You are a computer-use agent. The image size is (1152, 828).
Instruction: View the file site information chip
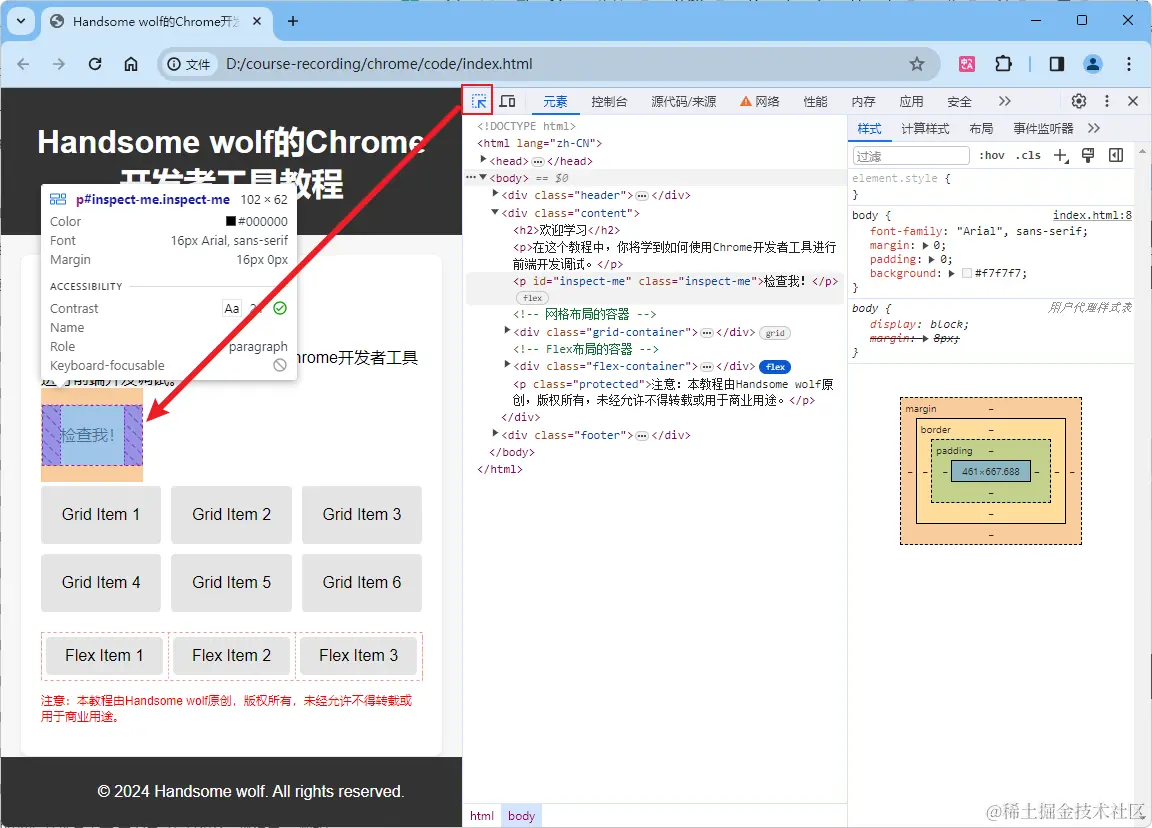(x=189, y=64)
